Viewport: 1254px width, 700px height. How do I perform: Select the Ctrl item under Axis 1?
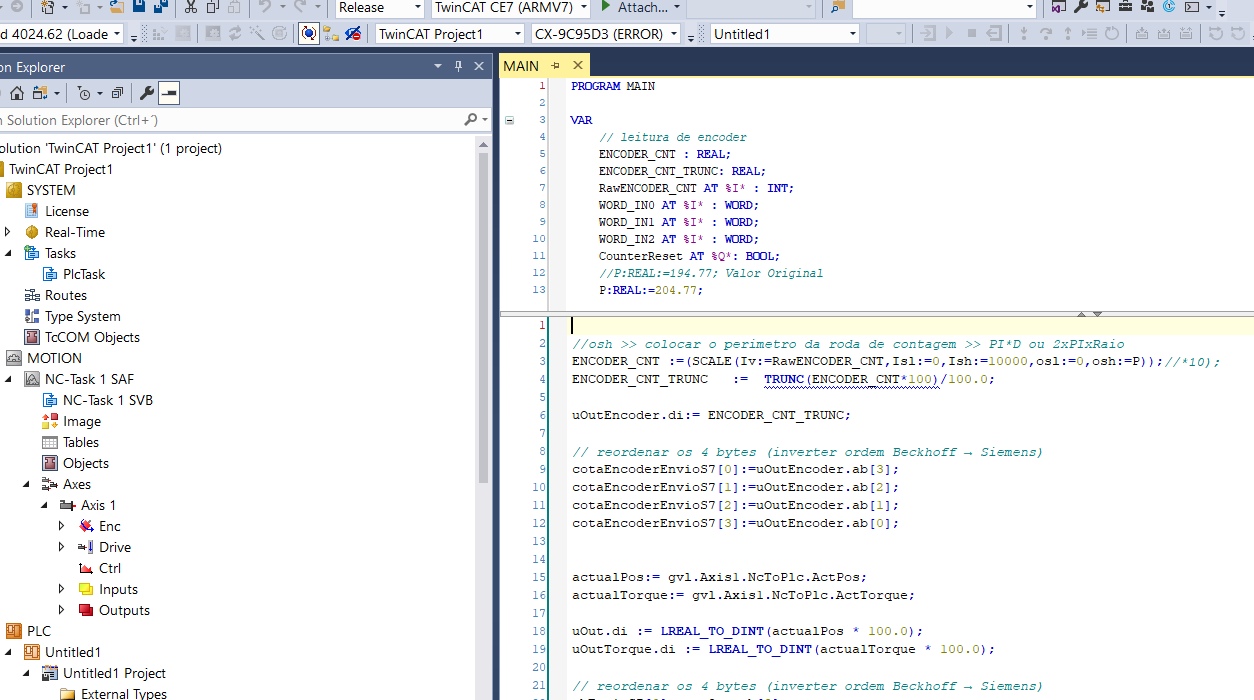pyautogui.click(x=110, y=568)
